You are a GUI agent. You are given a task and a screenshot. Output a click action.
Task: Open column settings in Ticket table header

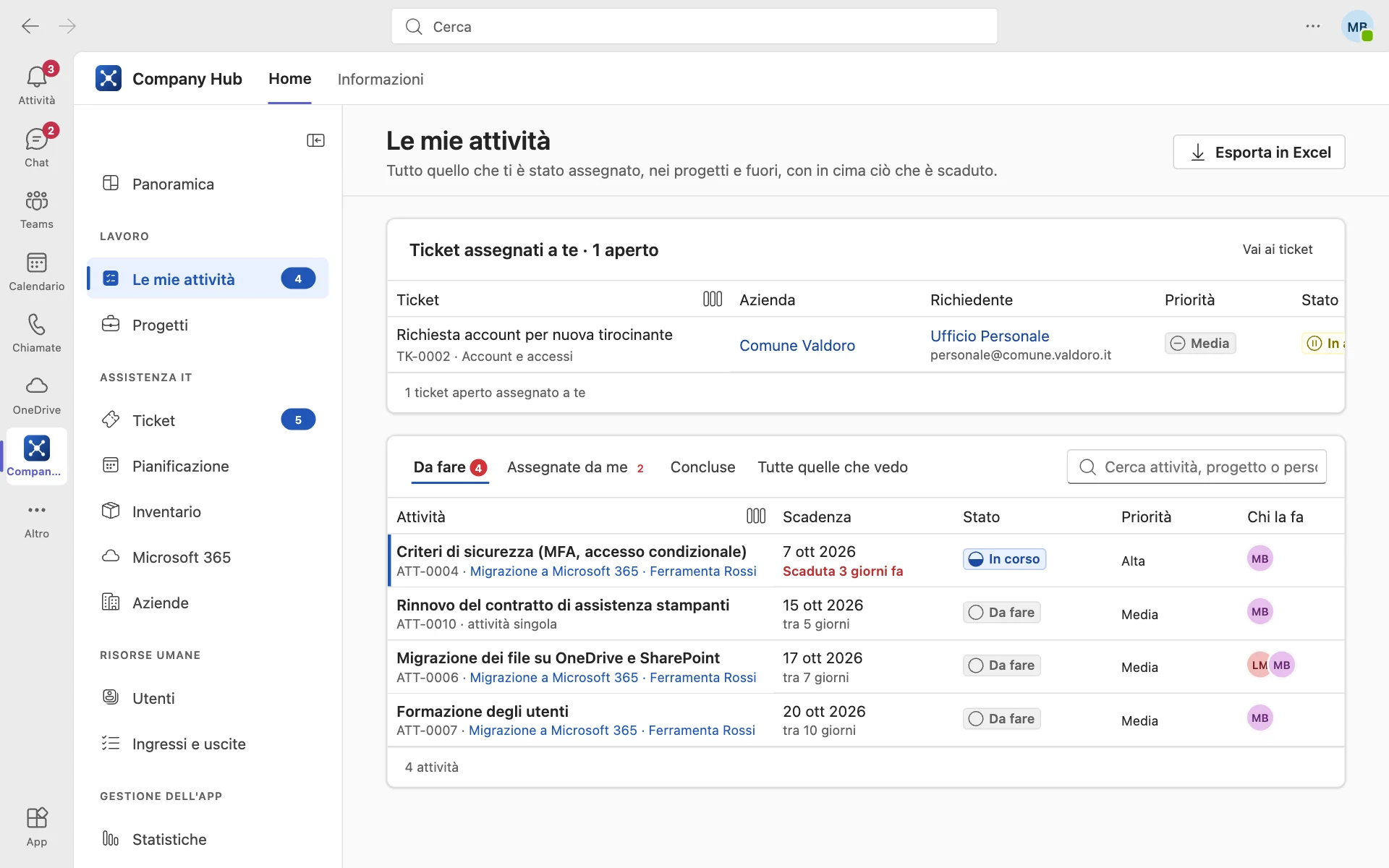(713, 299)
